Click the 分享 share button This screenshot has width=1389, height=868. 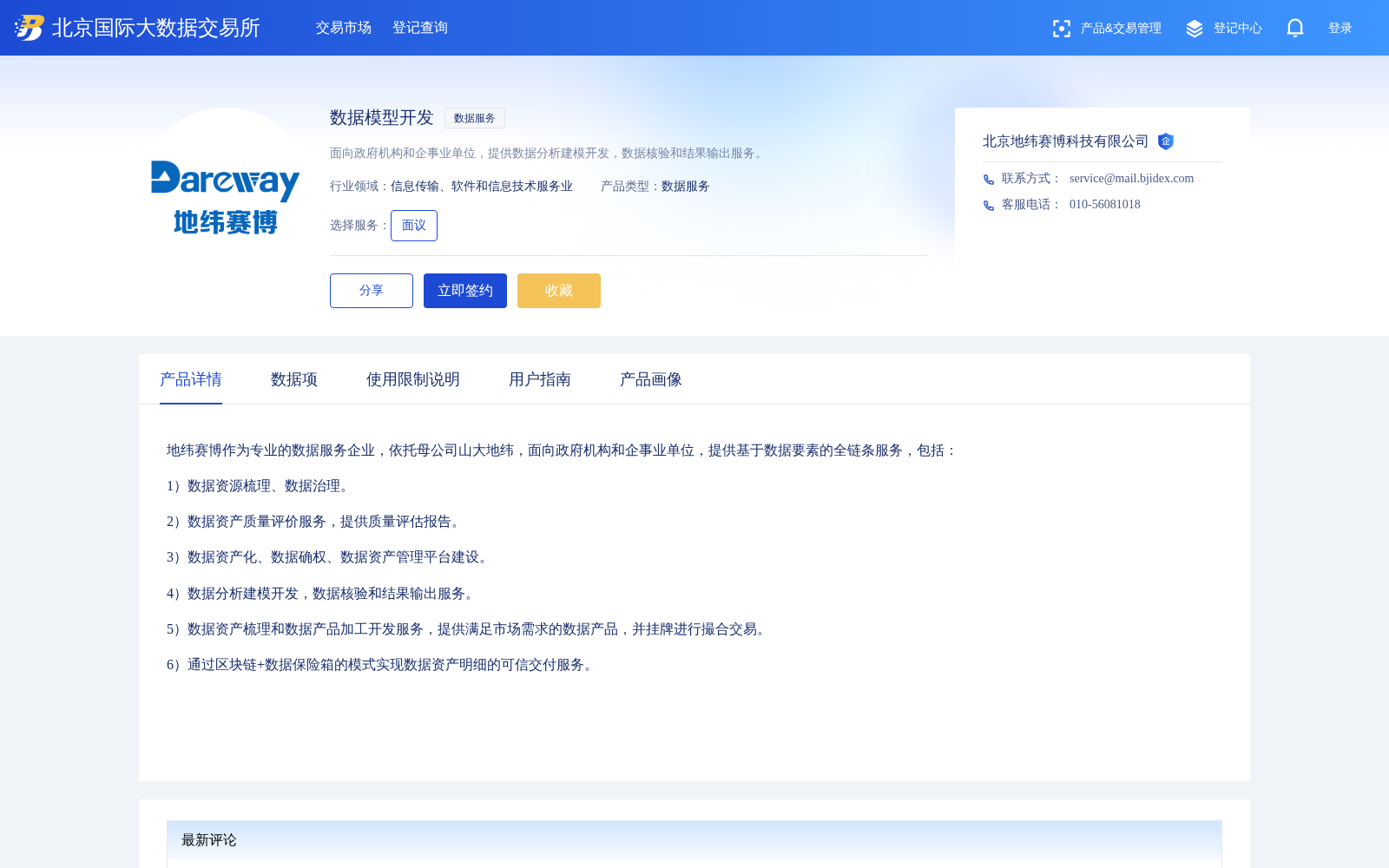(372, 291)
